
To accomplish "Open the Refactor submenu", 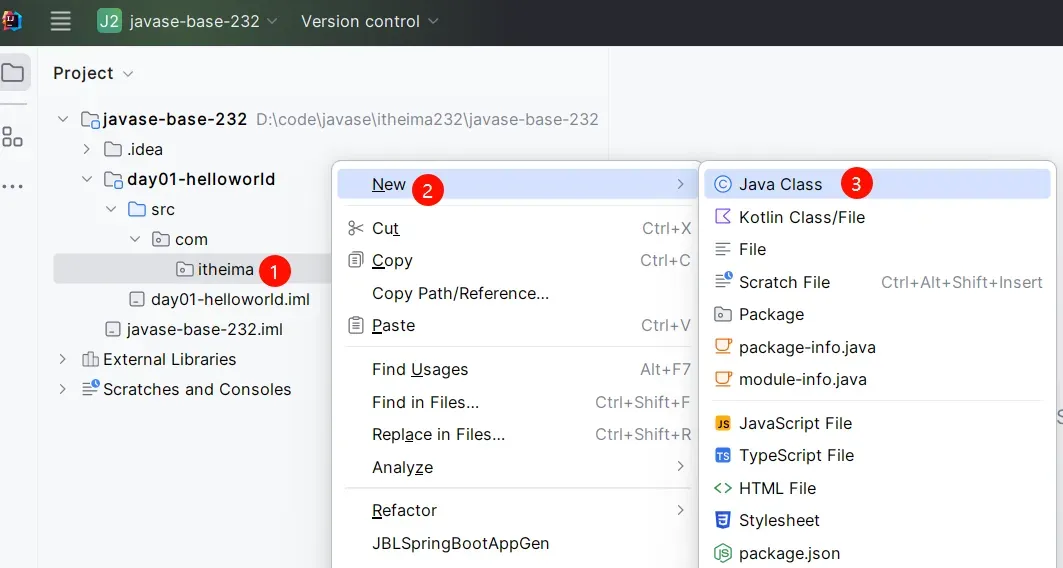I will [404, 510].
